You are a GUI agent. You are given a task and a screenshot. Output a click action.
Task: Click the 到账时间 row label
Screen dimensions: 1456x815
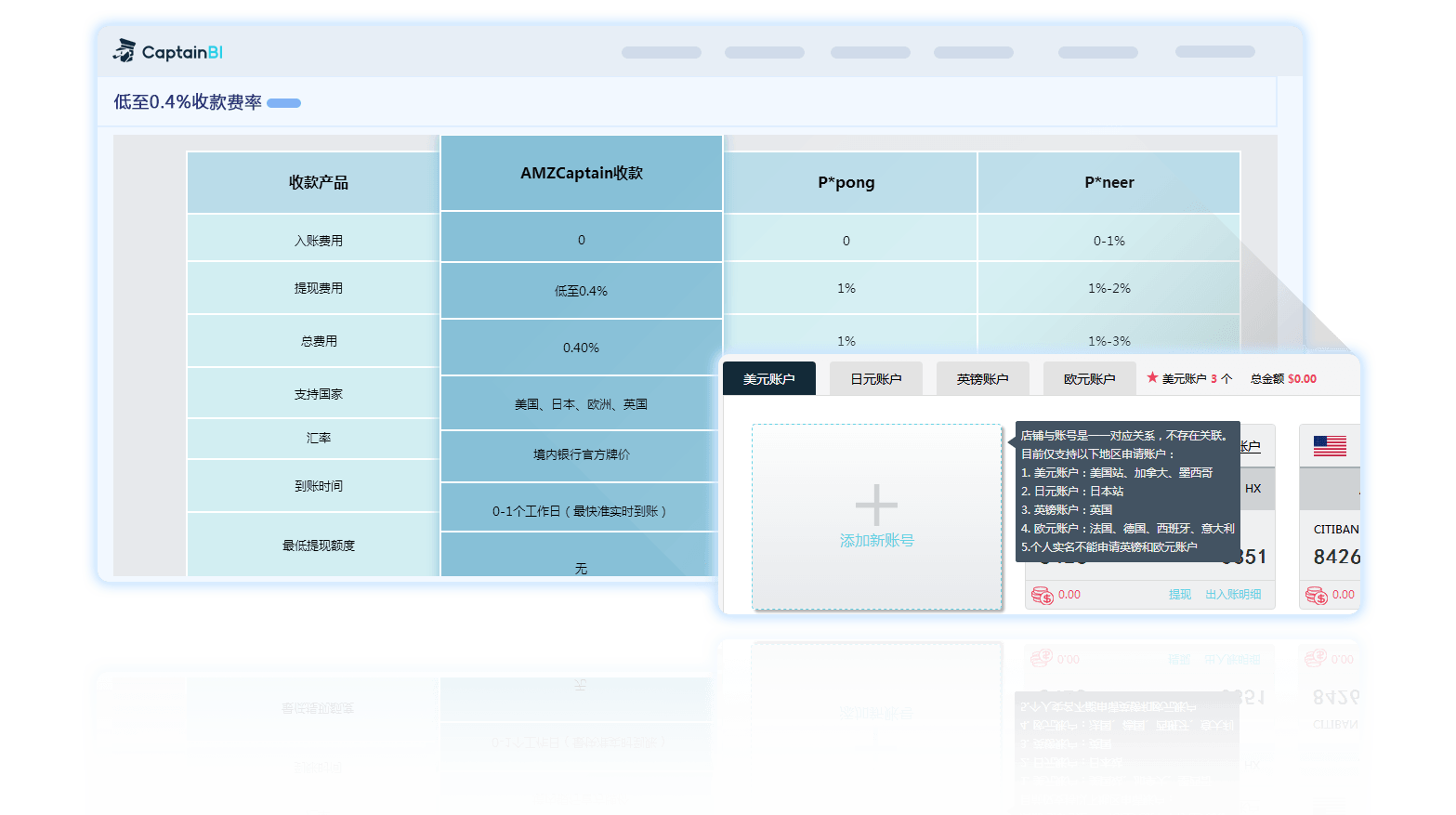[x=319, y=486]
